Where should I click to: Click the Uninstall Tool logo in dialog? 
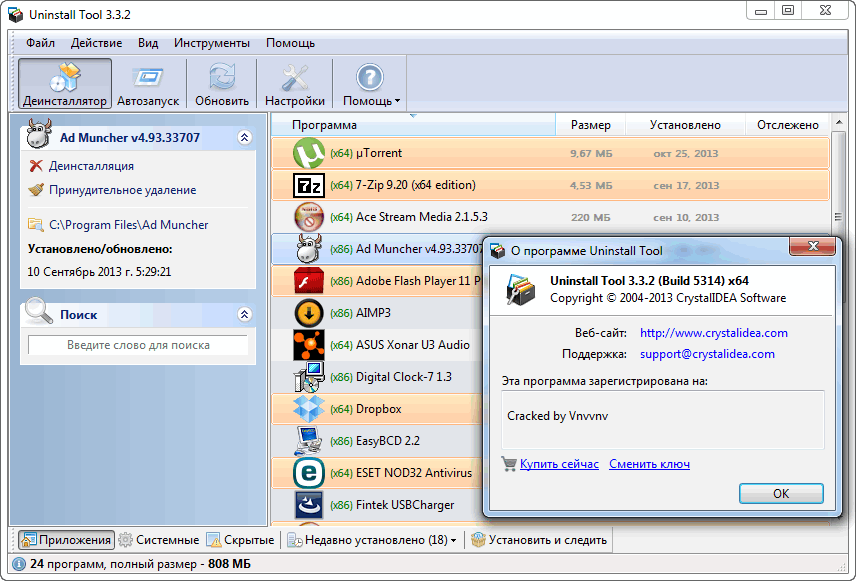(x=521, y=289)
